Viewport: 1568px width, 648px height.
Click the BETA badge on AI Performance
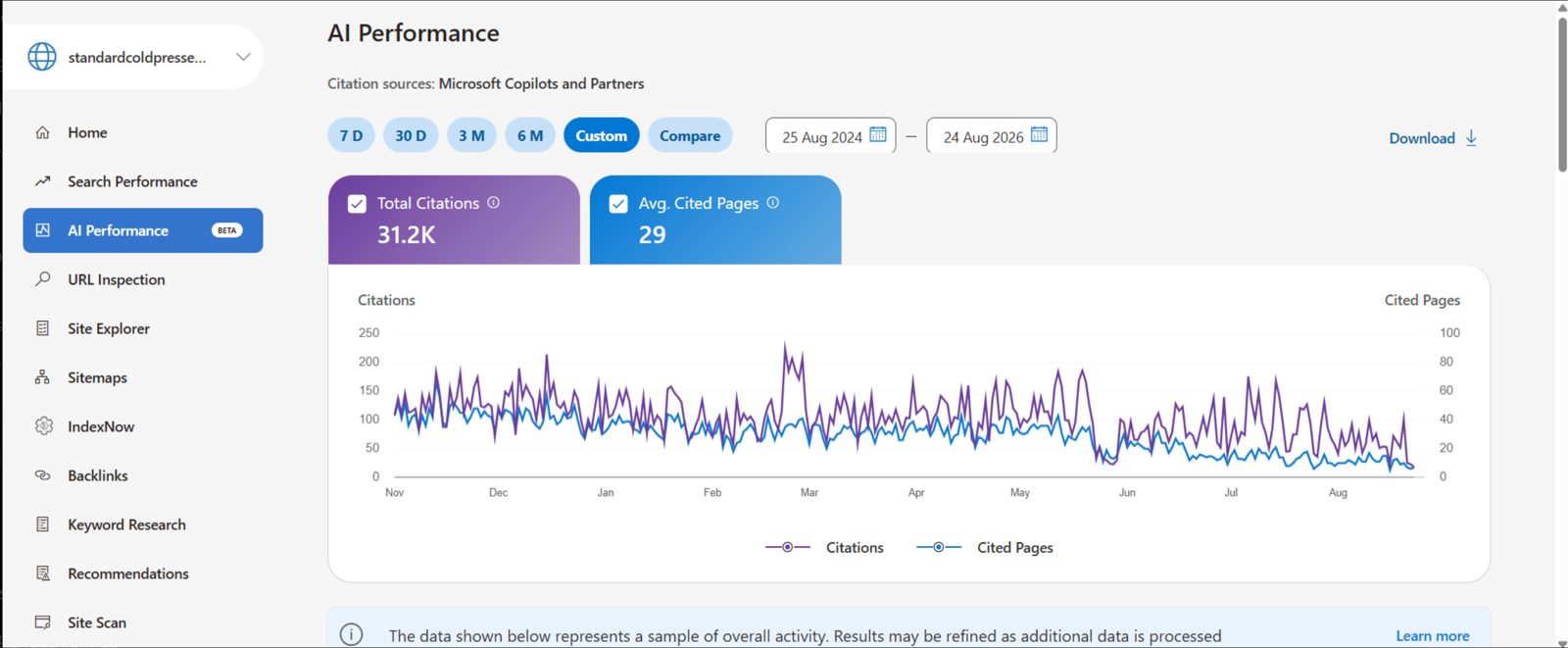[x=227, y=230]
